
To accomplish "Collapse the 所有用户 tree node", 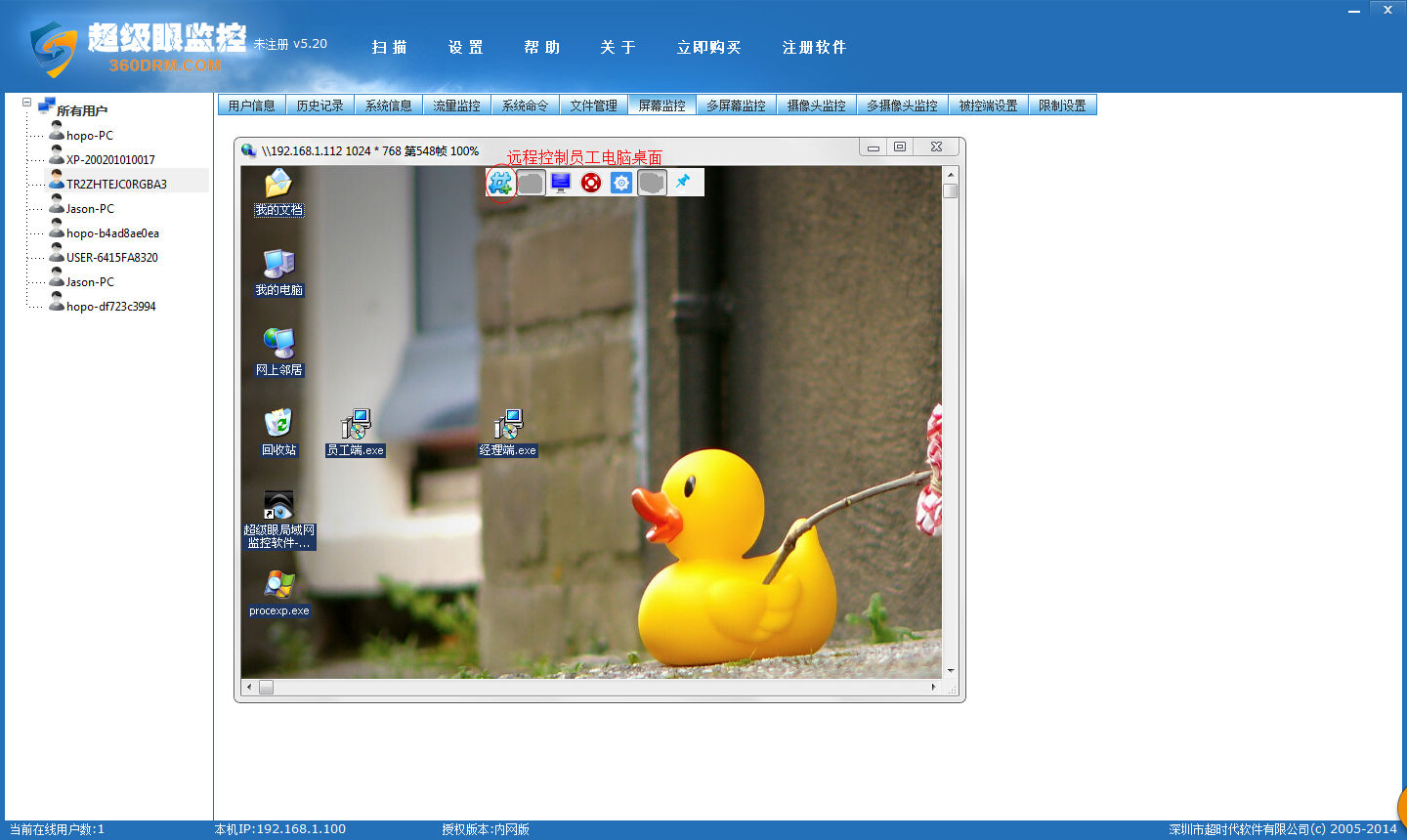I will tap(27, 103).
